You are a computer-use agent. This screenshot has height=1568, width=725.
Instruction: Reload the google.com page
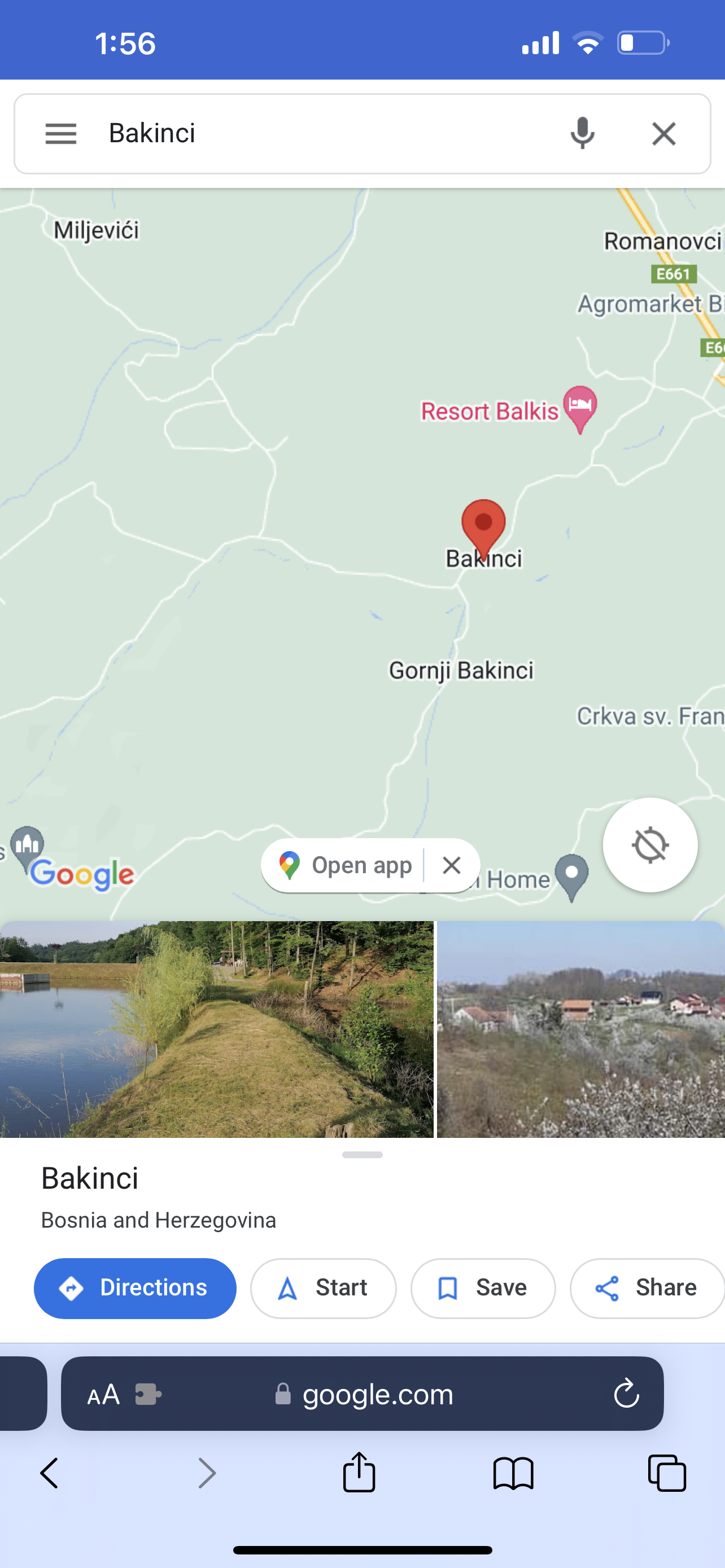point(626,1394)
